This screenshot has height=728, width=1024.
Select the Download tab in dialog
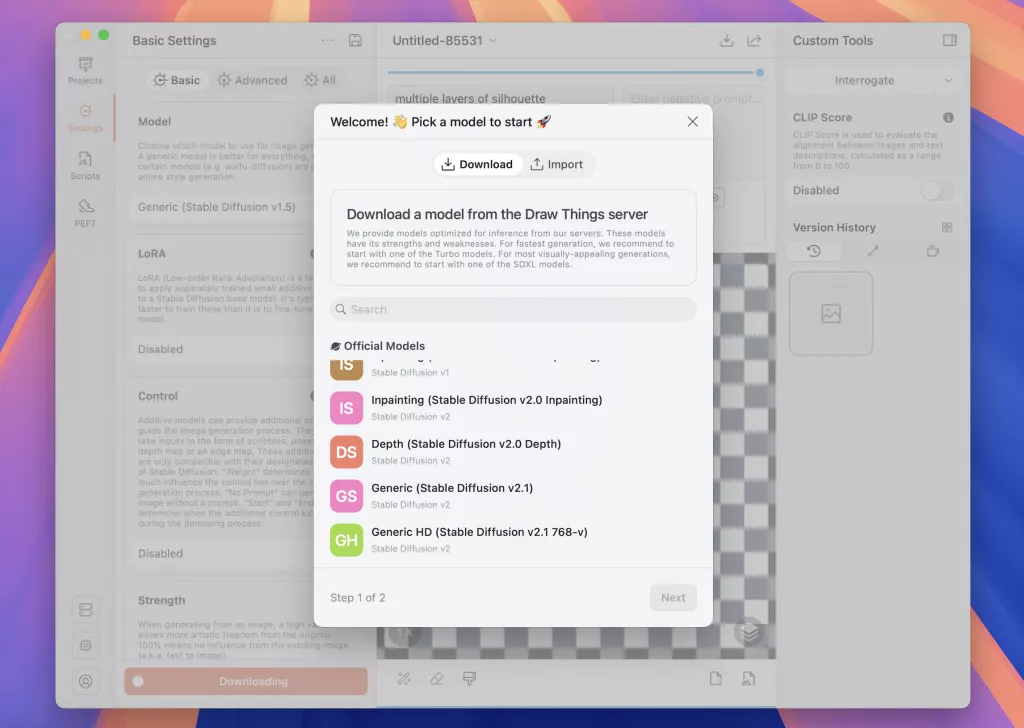pyautogui.click(x=477, y=165)
